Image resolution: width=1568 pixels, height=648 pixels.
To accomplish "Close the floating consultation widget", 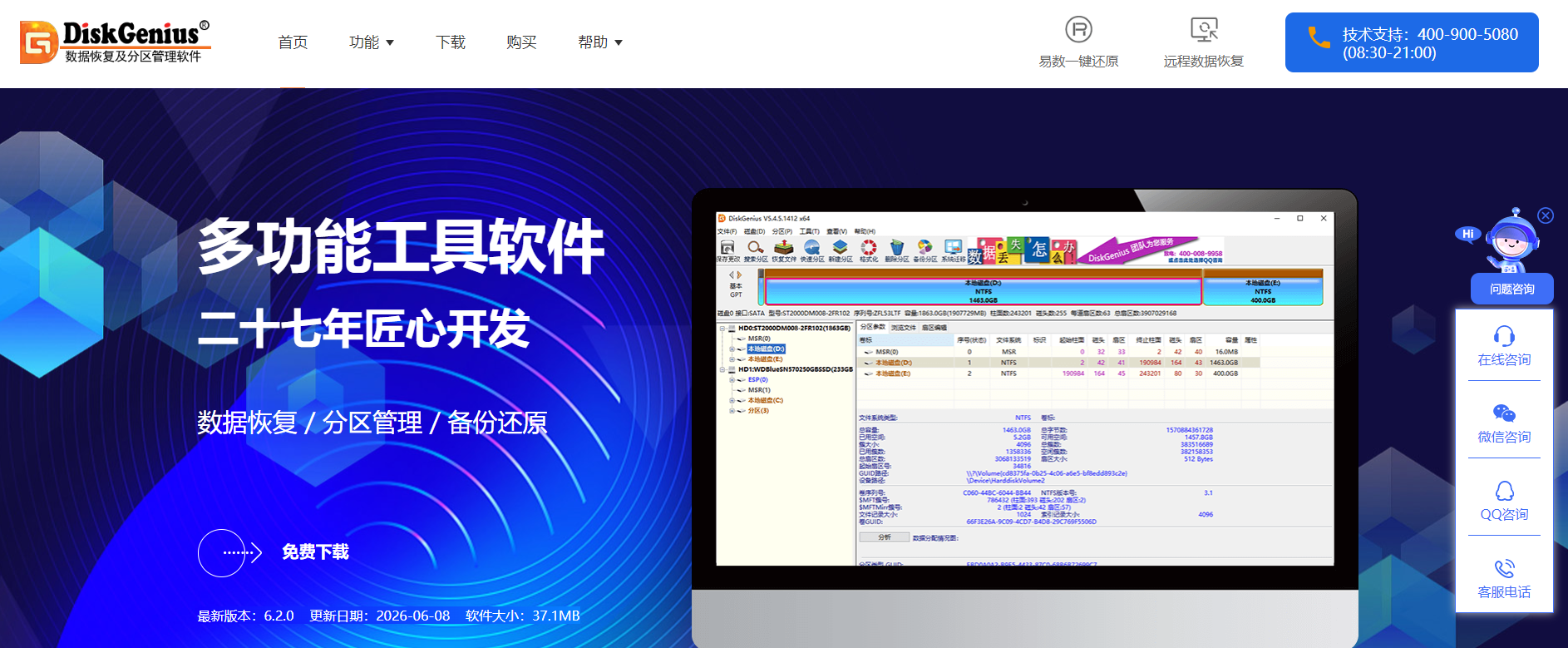I will pyautogui.click(x=1546, y=215).
